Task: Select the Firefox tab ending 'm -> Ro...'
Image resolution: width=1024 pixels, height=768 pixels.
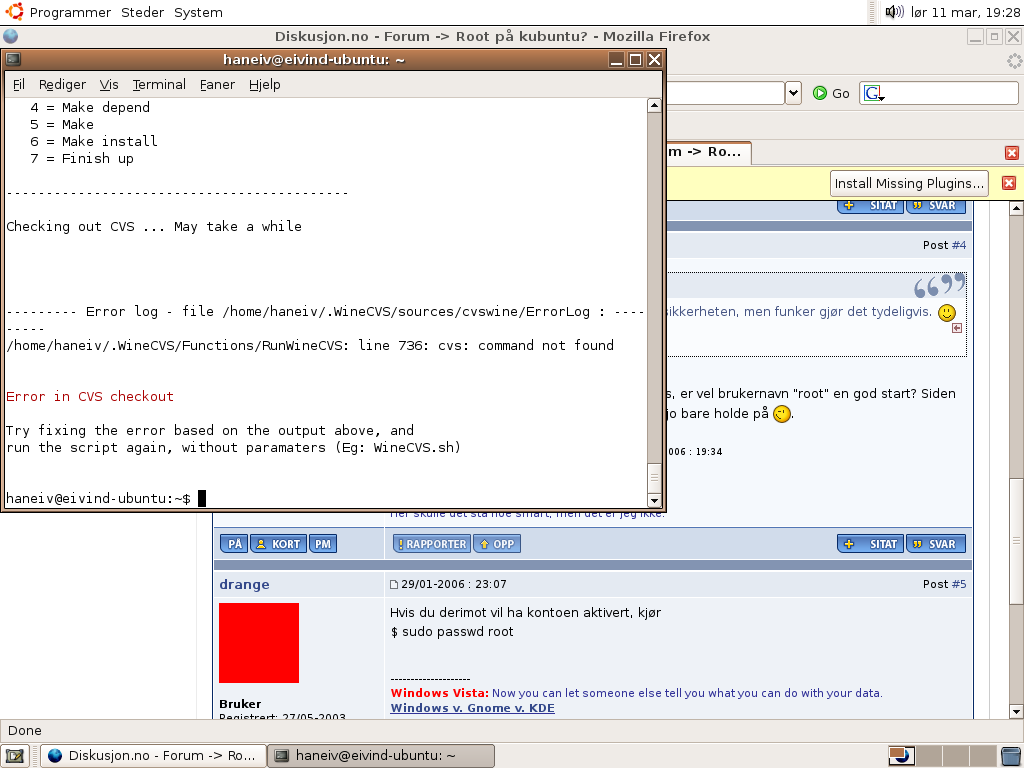Action: (x=709, y=152)
